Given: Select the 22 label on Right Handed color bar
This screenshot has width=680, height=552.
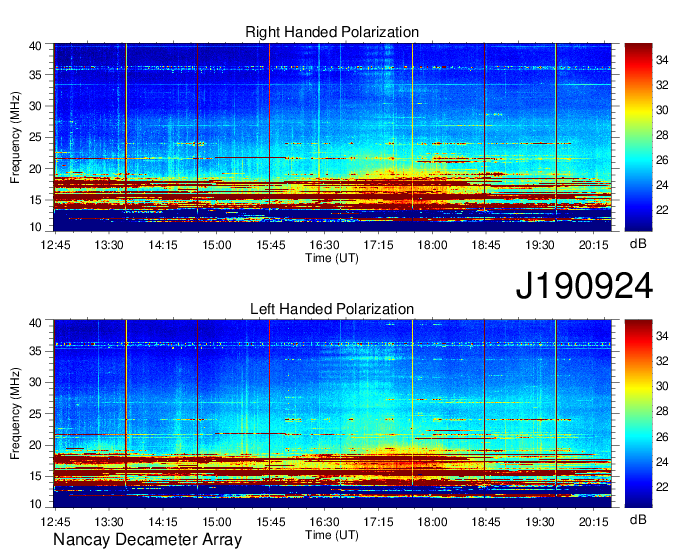Looking at the screenshot, I should tap(662, 210).
